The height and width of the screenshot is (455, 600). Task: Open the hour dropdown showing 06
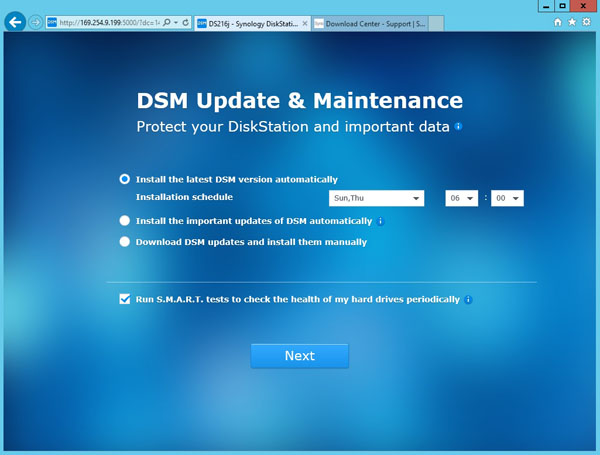pos(461,198)
